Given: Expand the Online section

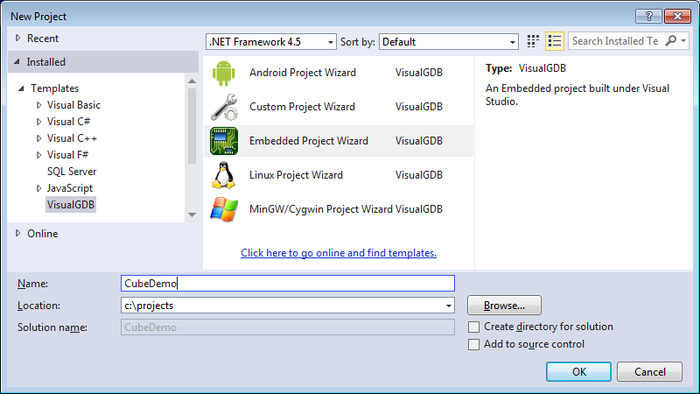Looking at the screenshot, I should tap(18, 233).
